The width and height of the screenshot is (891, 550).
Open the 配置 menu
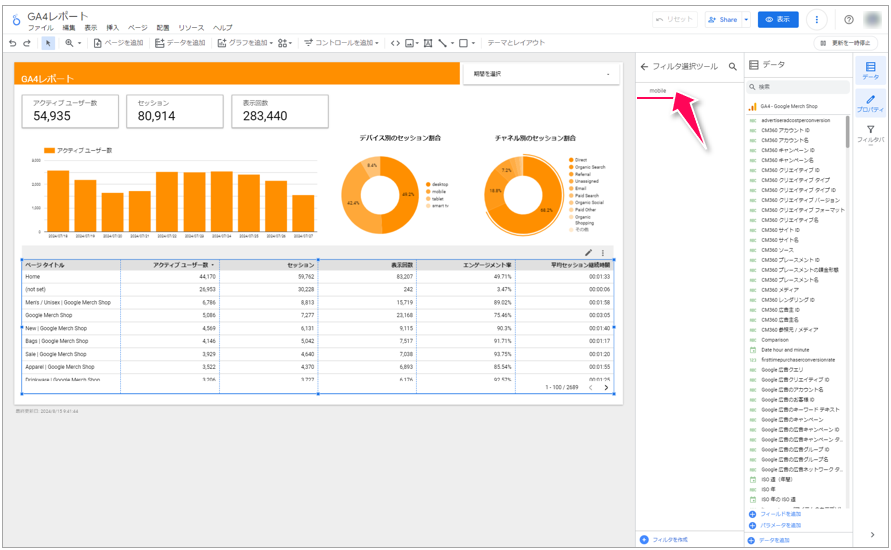tap(163, 28)
